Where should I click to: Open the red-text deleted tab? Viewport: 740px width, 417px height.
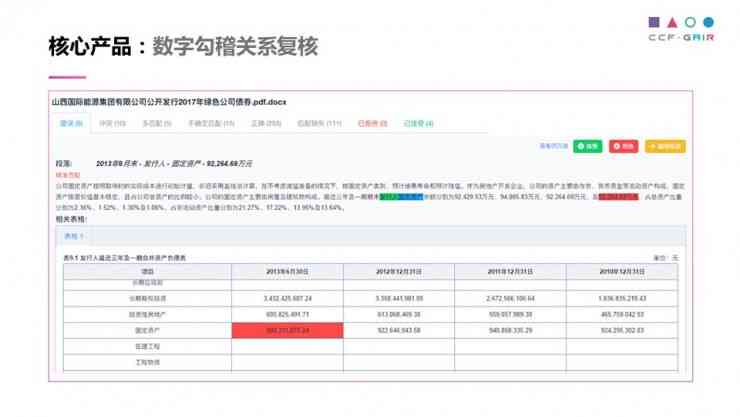tap(372, 124)
